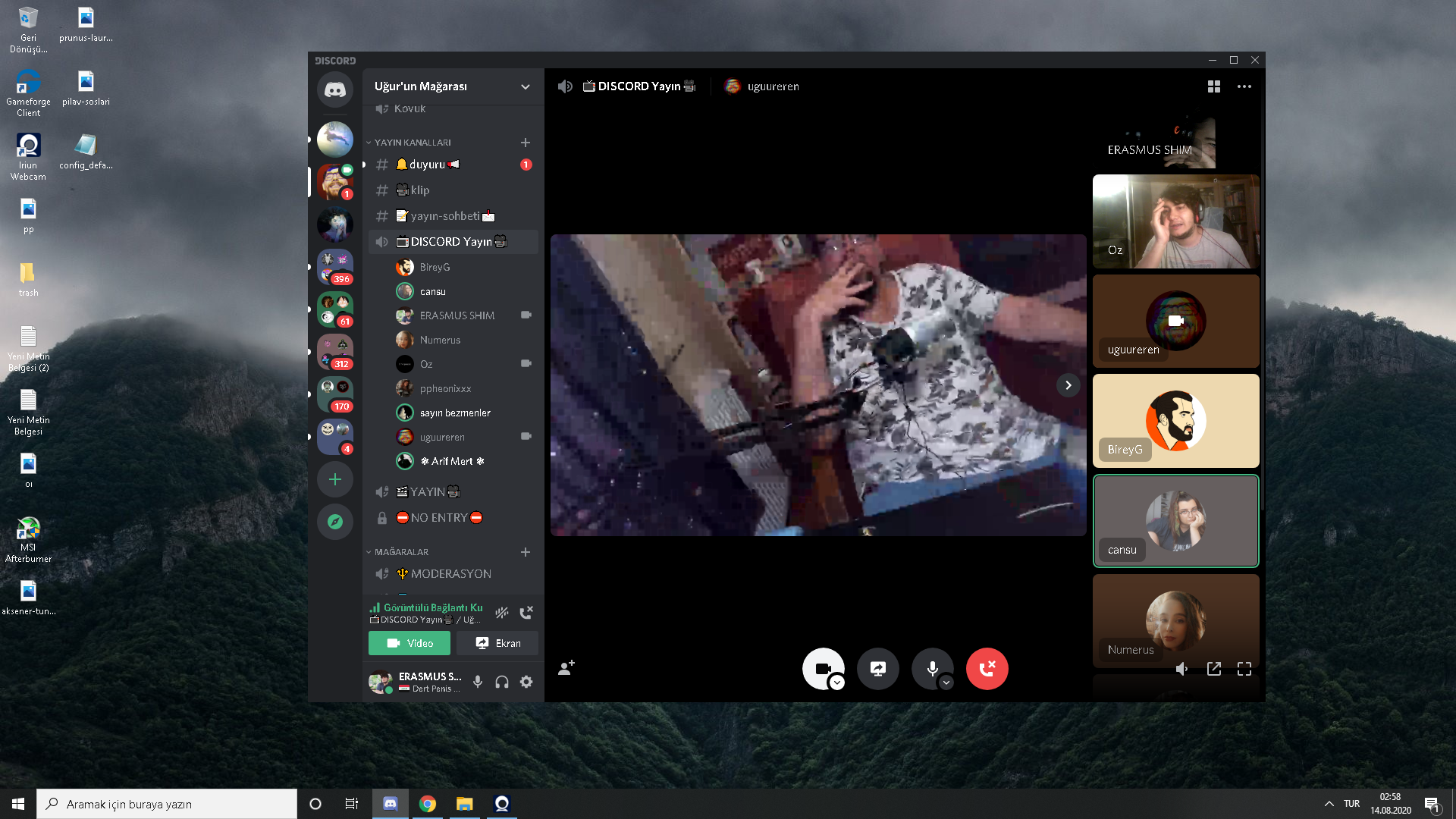The width and height of the screenshot is (1456, 819).
Task: Open Task View on the taskbar
Action: [352, 804]
